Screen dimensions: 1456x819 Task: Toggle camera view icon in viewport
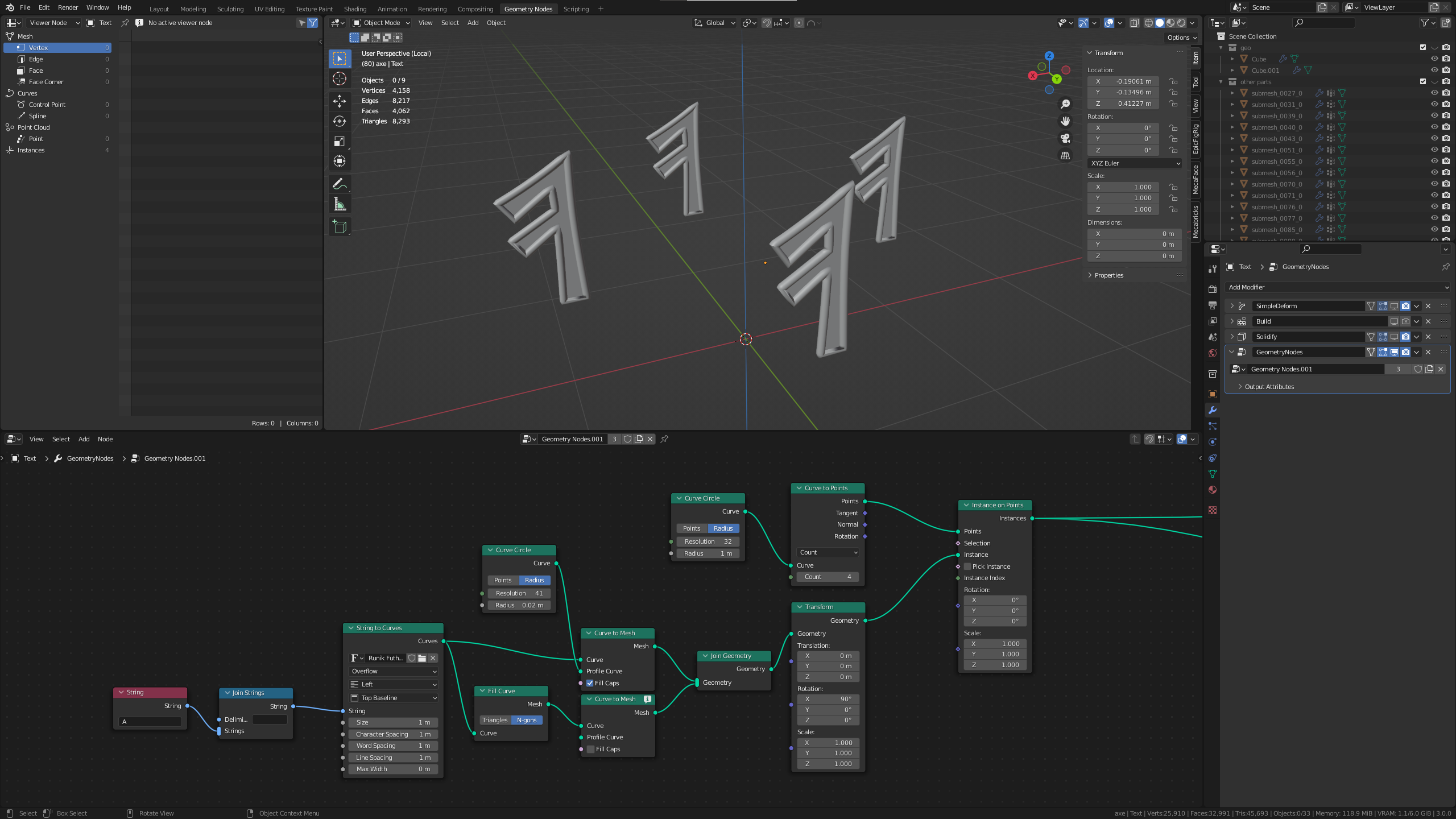1065,138
